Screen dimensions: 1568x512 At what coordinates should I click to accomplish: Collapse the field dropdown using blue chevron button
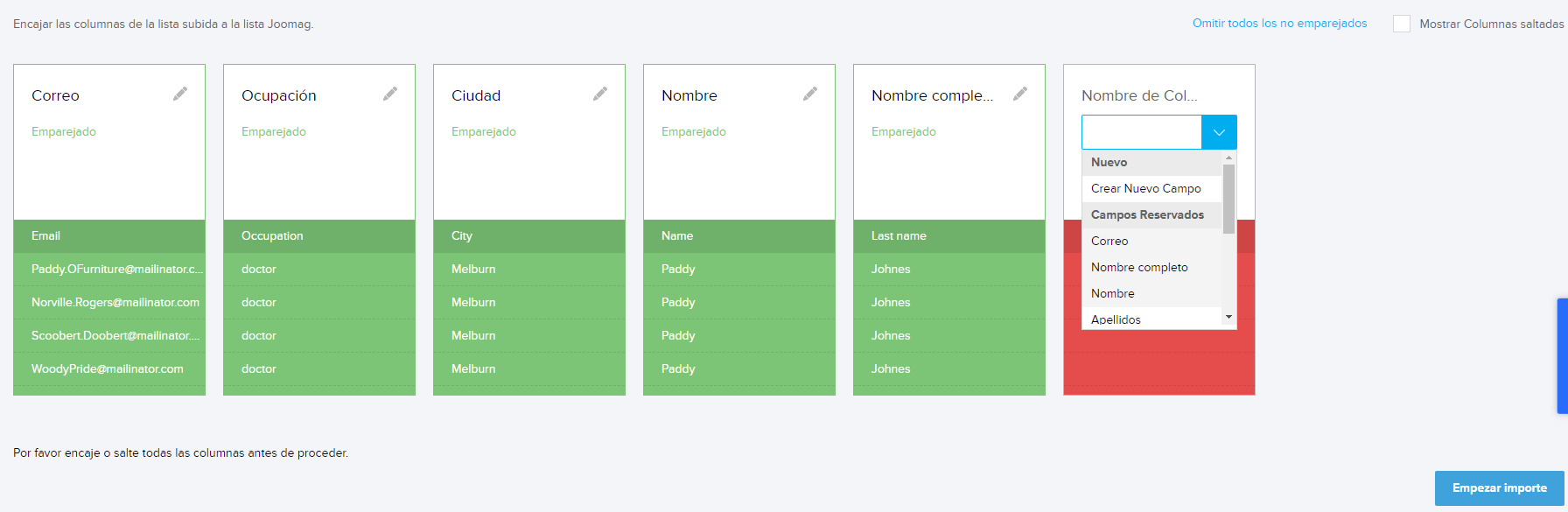point(1219,132)
